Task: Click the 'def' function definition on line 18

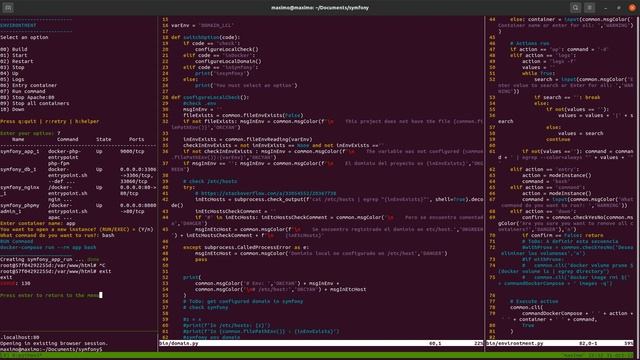Action: click(x=205, y=37)
